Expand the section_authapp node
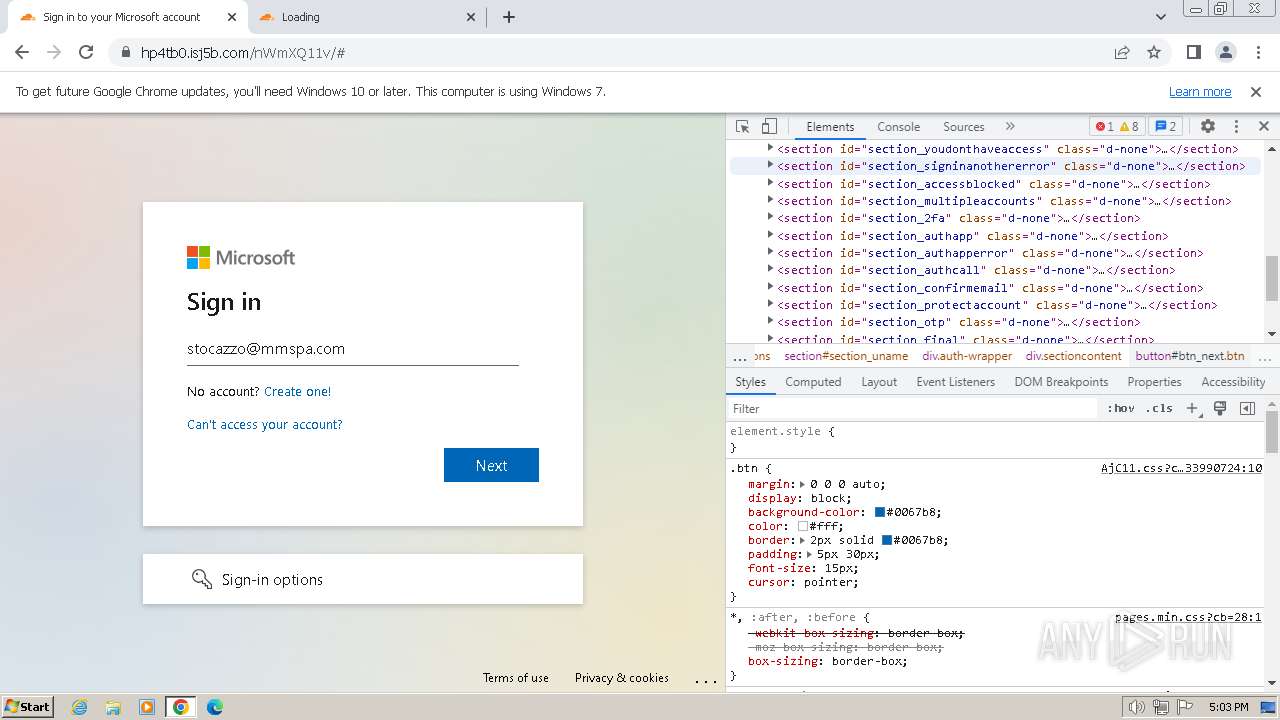Viewport: 1280px width, 720px height. coord(770,235)
